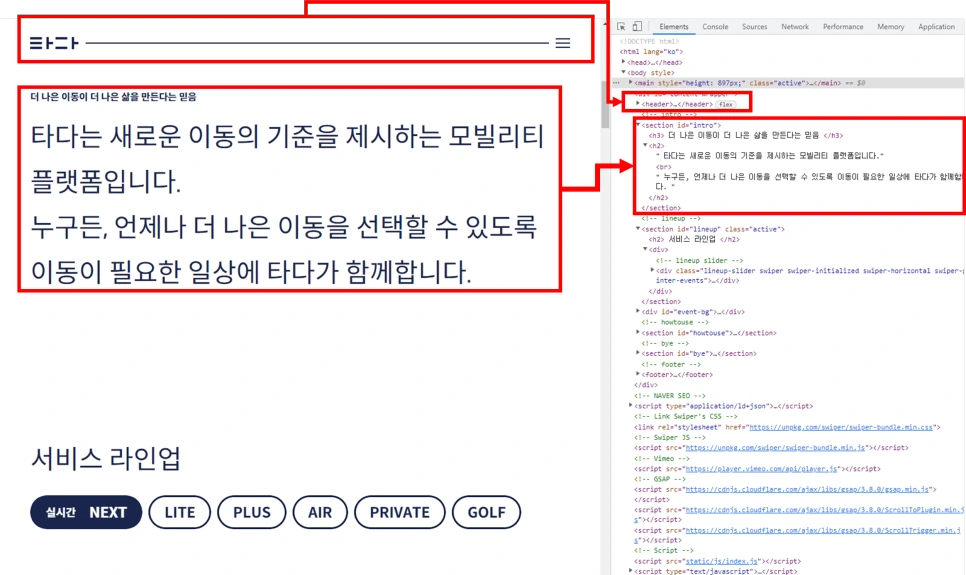Expand the head element node
966x575 pixels.
click(x=623, y=62)
